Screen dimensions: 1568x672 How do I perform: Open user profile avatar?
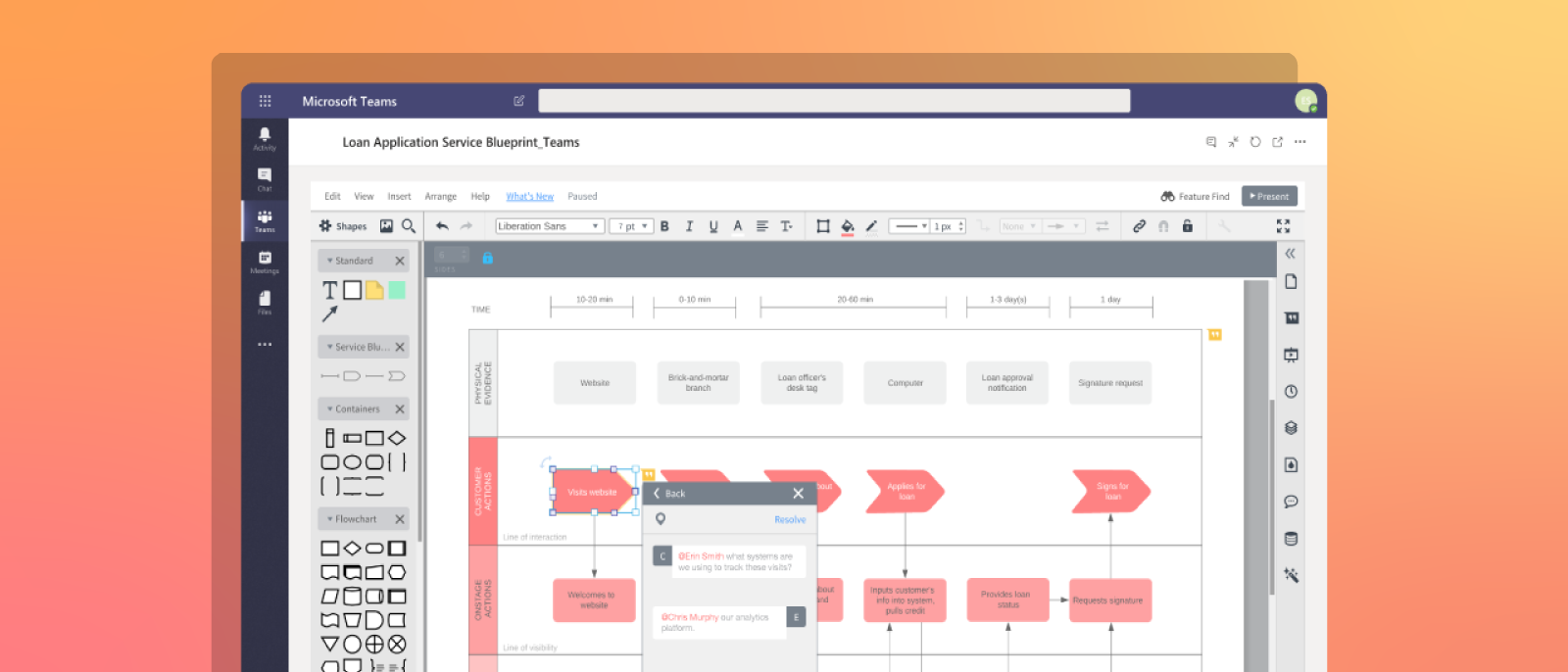(x=1305, y=101)
